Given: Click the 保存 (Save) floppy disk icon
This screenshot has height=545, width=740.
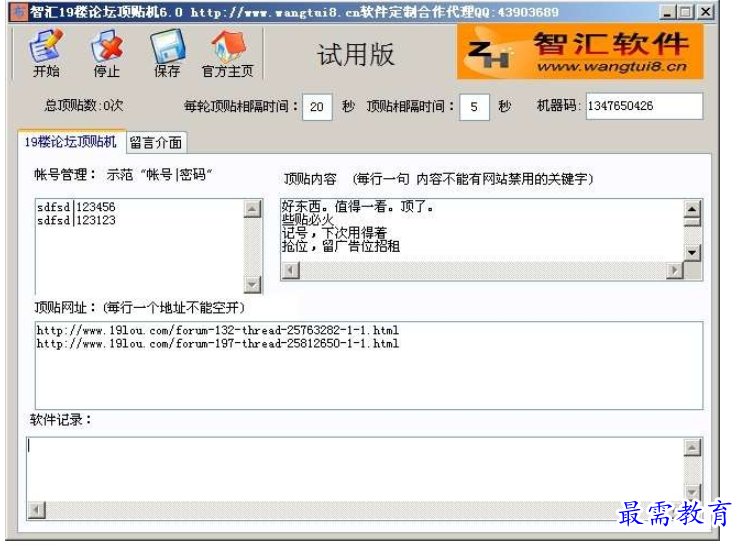Looking at the screenshot, I should [167, 53].
